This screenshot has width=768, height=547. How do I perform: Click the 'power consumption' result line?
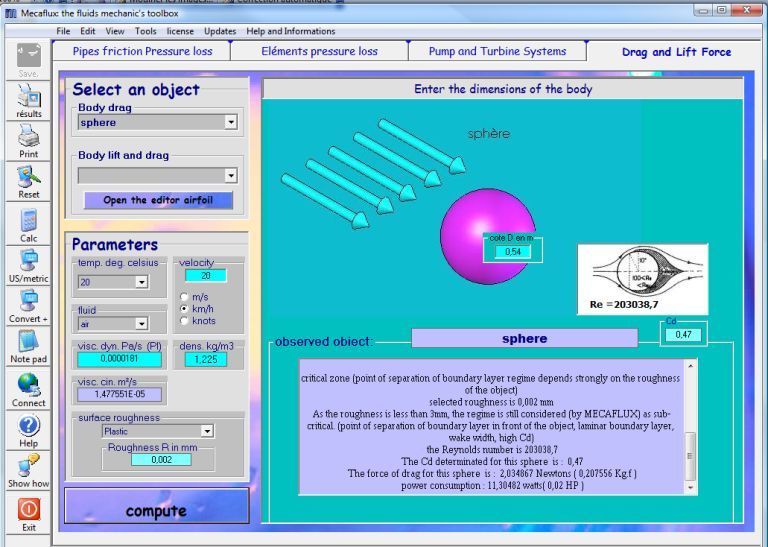click(x=492, y=486)
